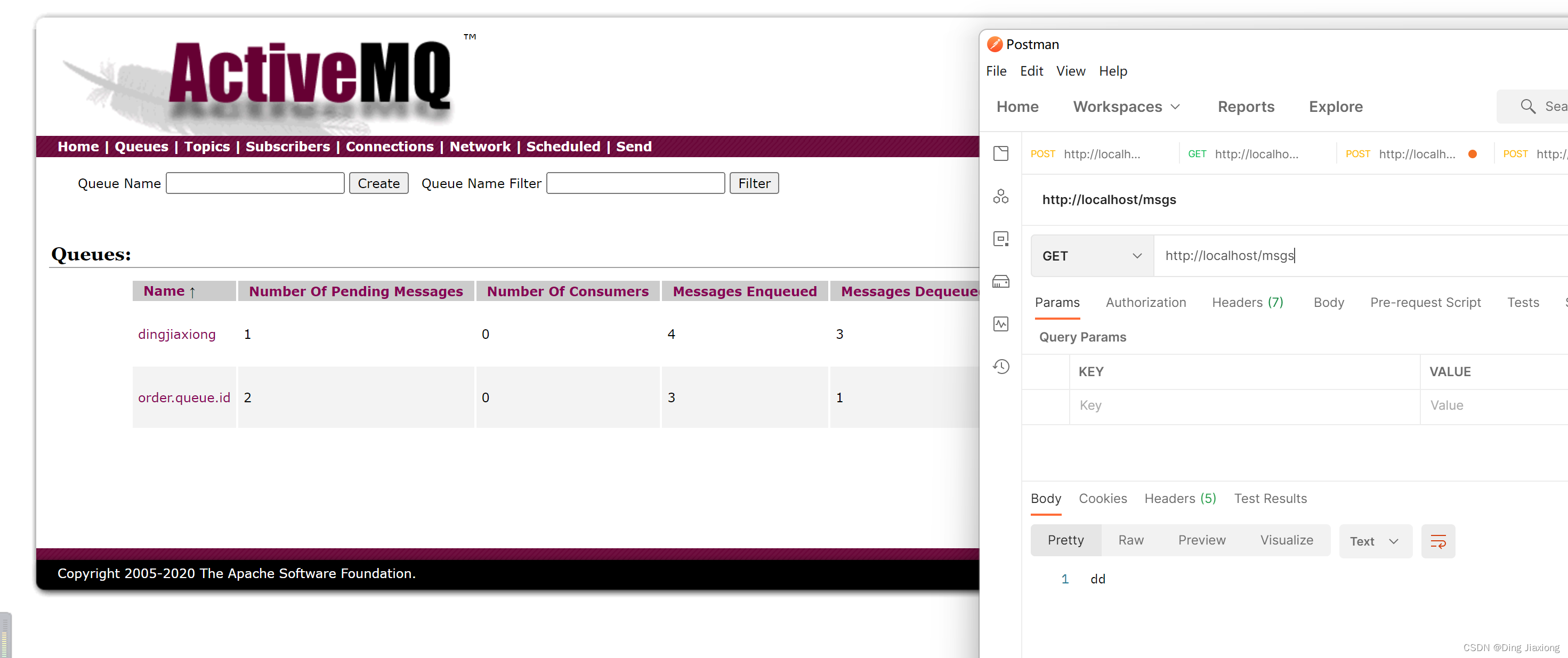Click the Queue Name input field
1568x658 pixels.
click(x=255, y=183)
